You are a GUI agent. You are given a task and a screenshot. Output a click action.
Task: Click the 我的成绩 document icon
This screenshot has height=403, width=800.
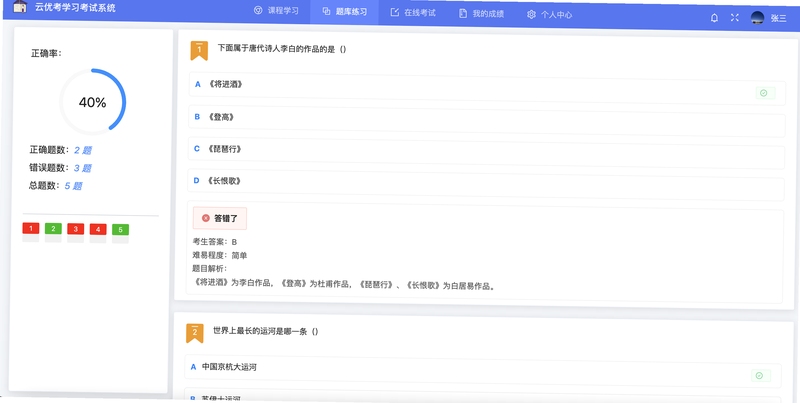click(x=462, y=14)
